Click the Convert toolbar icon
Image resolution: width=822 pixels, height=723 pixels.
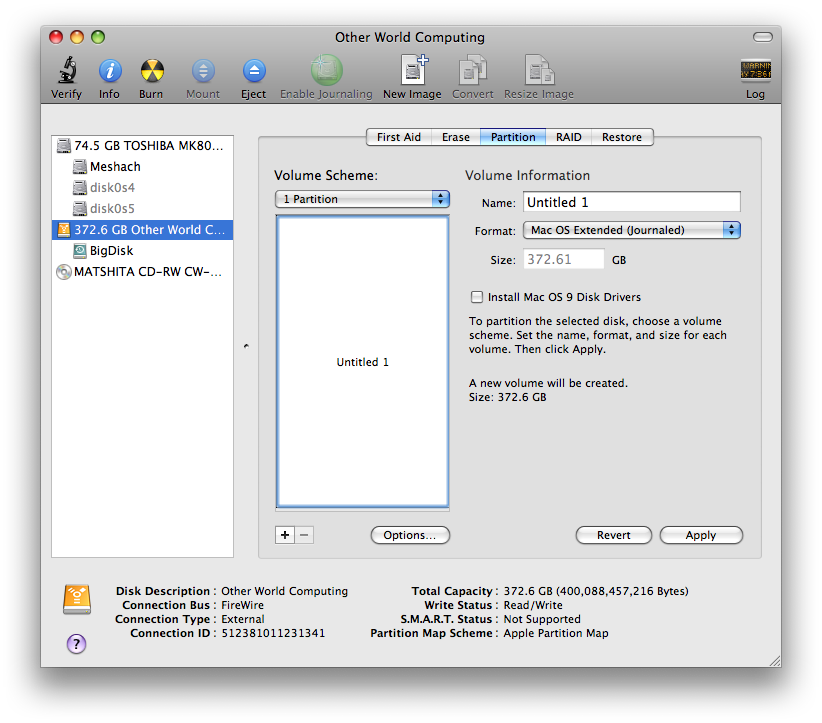point(472,70)
